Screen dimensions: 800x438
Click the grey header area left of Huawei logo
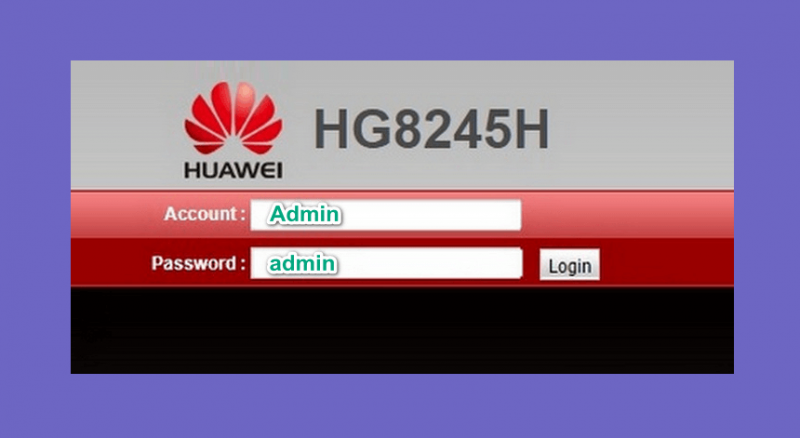[127, 125]
